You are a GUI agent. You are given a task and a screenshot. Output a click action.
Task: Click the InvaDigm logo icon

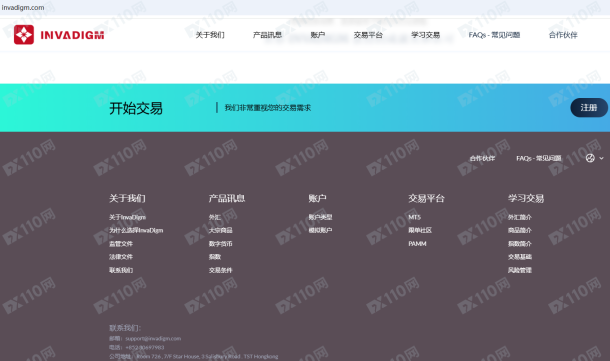[24, 35]
